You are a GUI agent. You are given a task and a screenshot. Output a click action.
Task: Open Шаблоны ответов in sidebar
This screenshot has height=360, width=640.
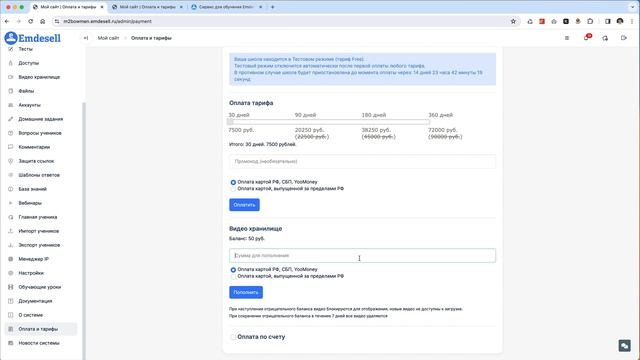pos(40,175)
